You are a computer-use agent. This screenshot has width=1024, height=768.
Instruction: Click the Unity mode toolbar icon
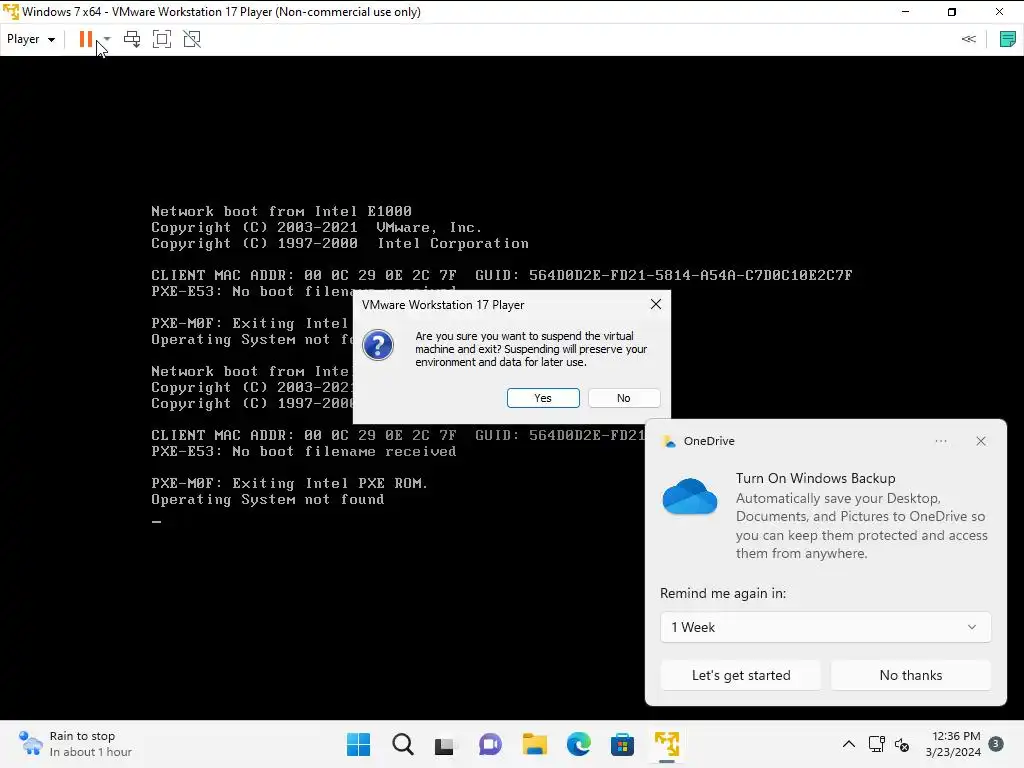[x=192, y=39]
